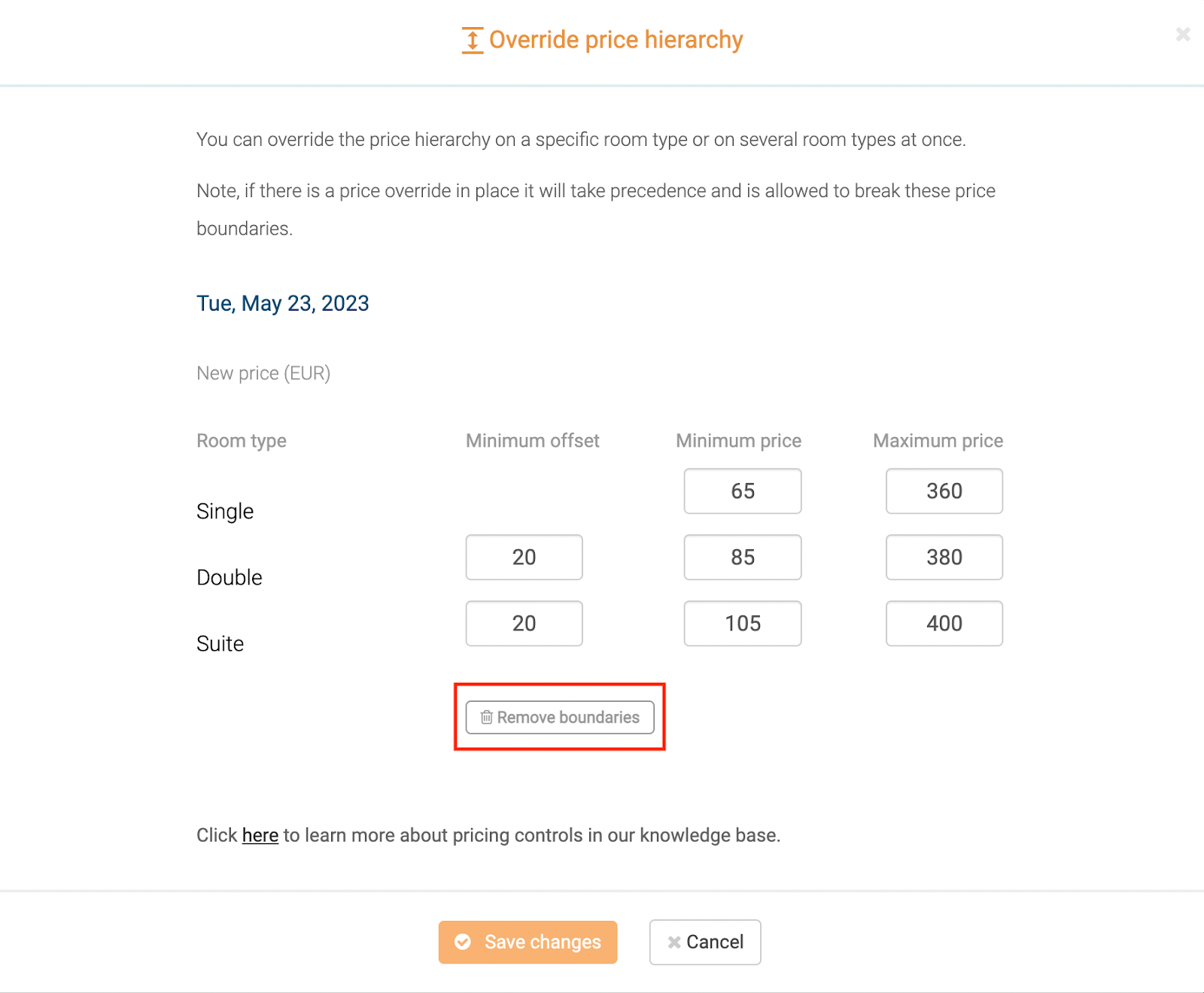Focus the Double maximum price field

944,557
